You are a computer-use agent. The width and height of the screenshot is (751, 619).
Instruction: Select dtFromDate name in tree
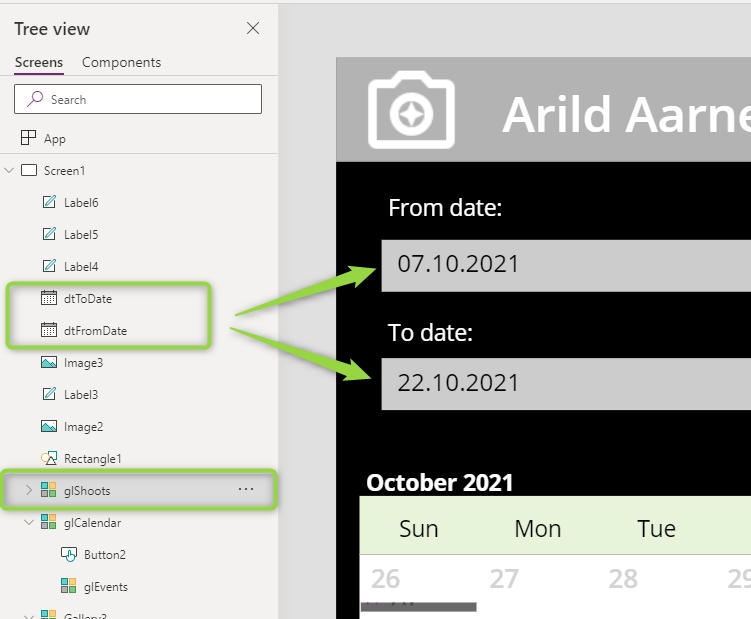pos(95,331)
